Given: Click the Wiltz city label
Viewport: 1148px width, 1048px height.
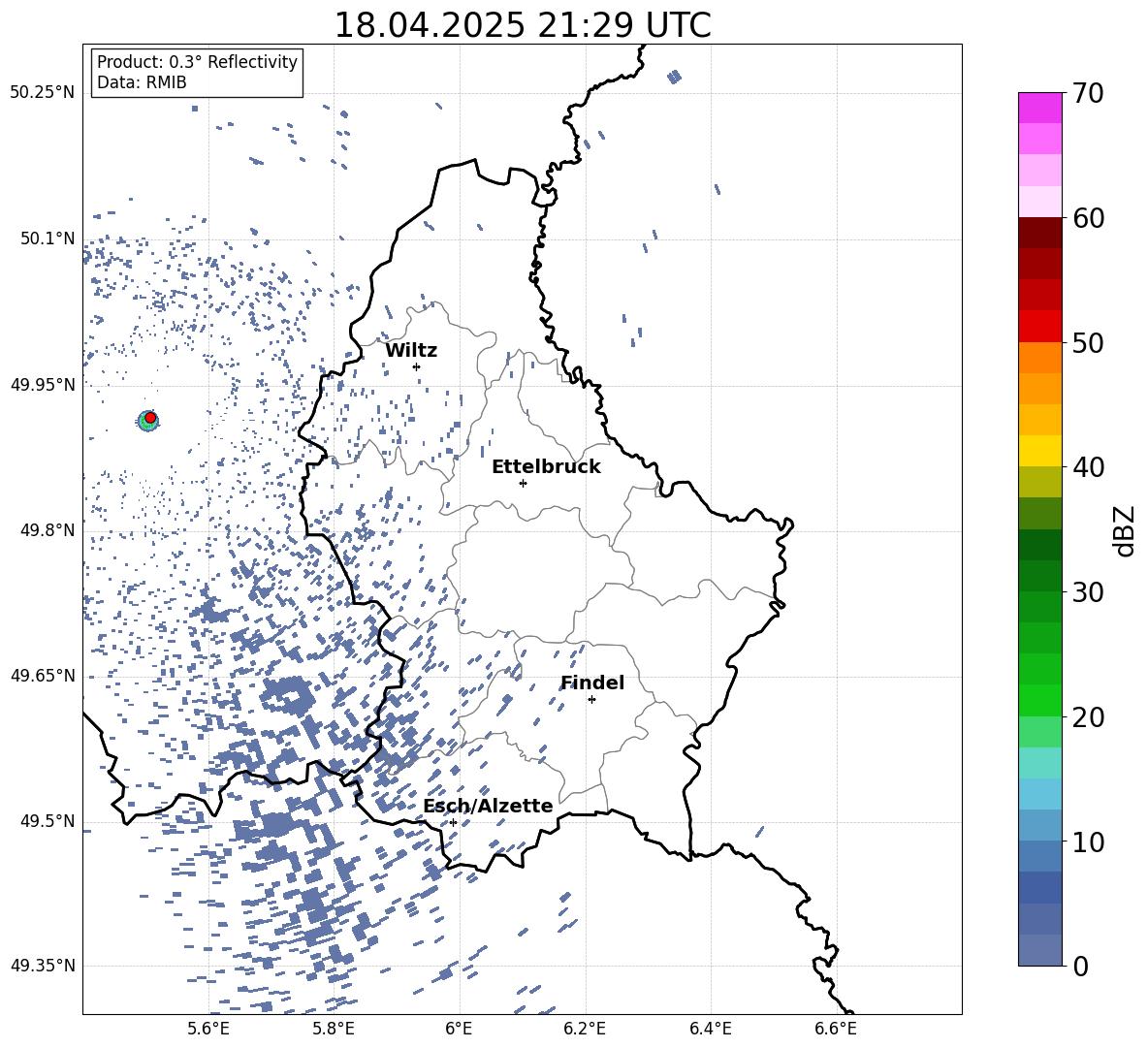Looking at the screenshot, I should (411, 351).
